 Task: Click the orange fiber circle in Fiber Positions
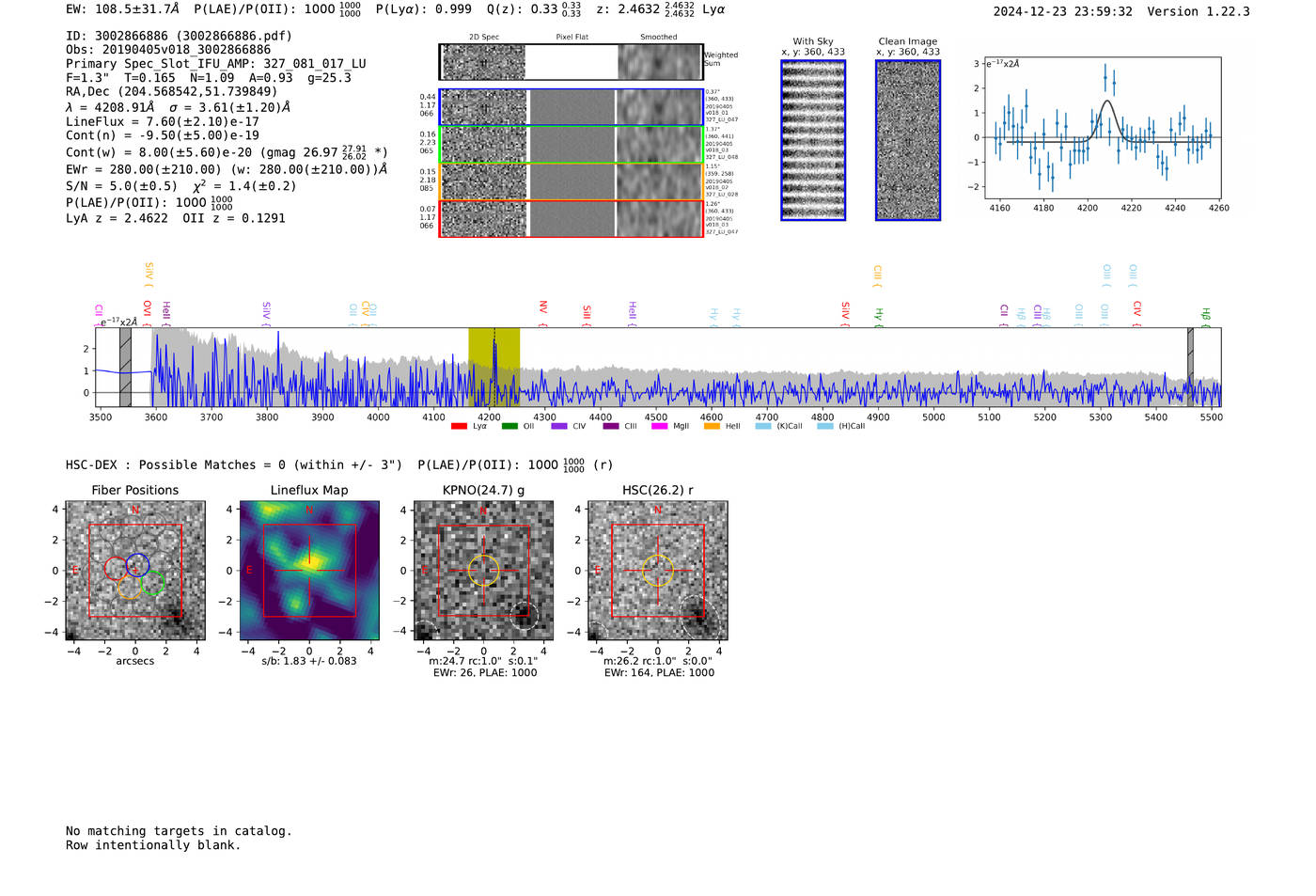point(131,587)
